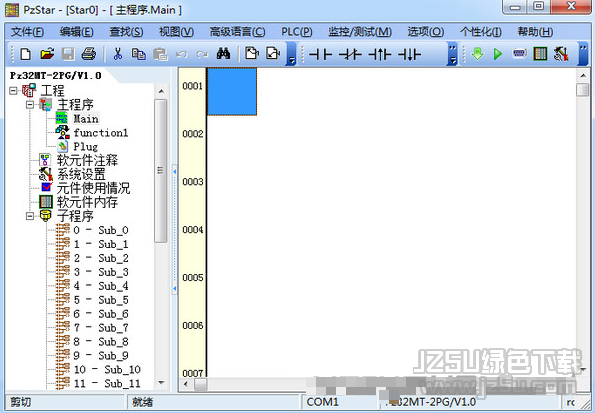The width and height of the screenshot is (595, 413).
Task: Click the tree panel scrollbar thumb
Action: click(161, 171)
